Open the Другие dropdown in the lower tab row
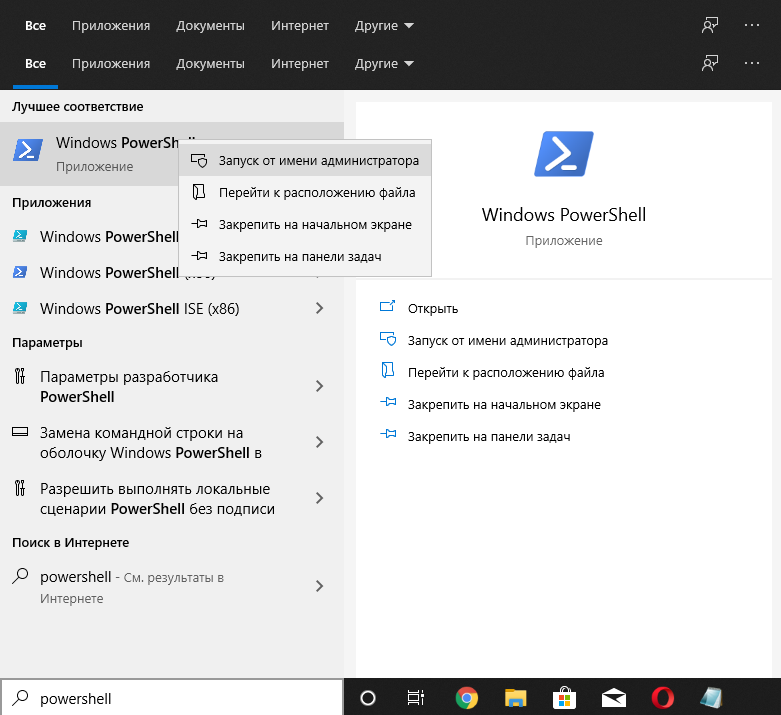The height and width of the screenshot is (715, 781). pyautogui.click(x=384, y=63)
